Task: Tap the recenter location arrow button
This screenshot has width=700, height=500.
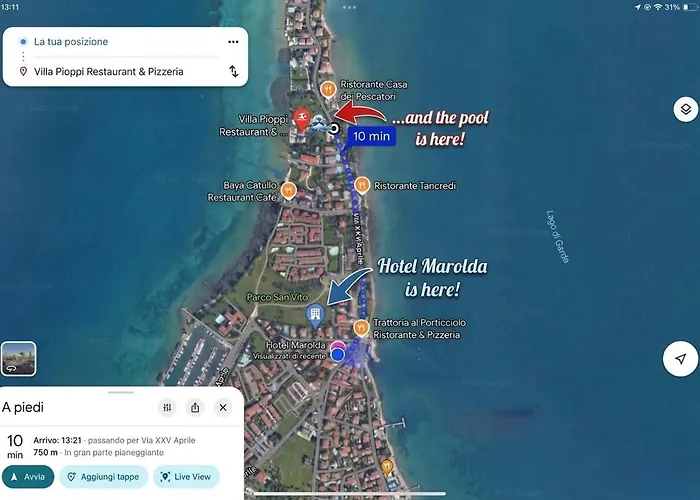Action: pyautogui.click(x=680, y=359)
